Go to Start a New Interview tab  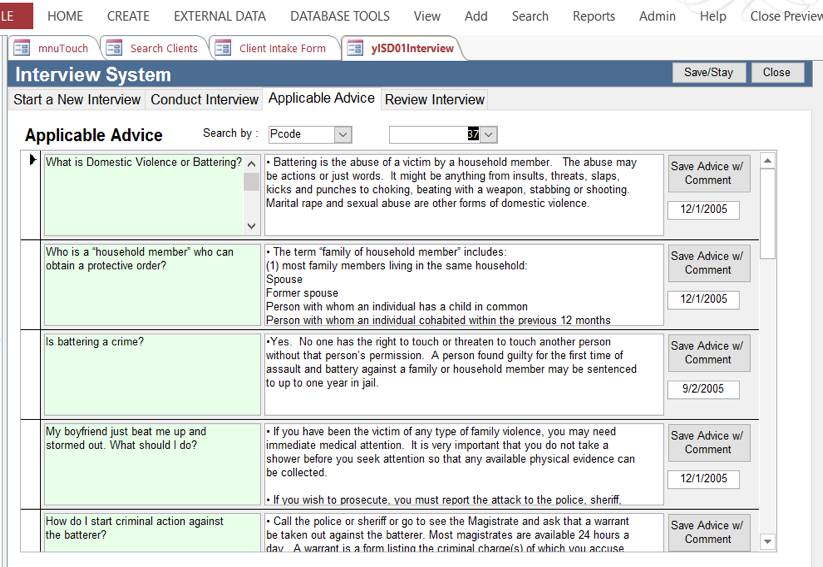(x=77, y=99)
